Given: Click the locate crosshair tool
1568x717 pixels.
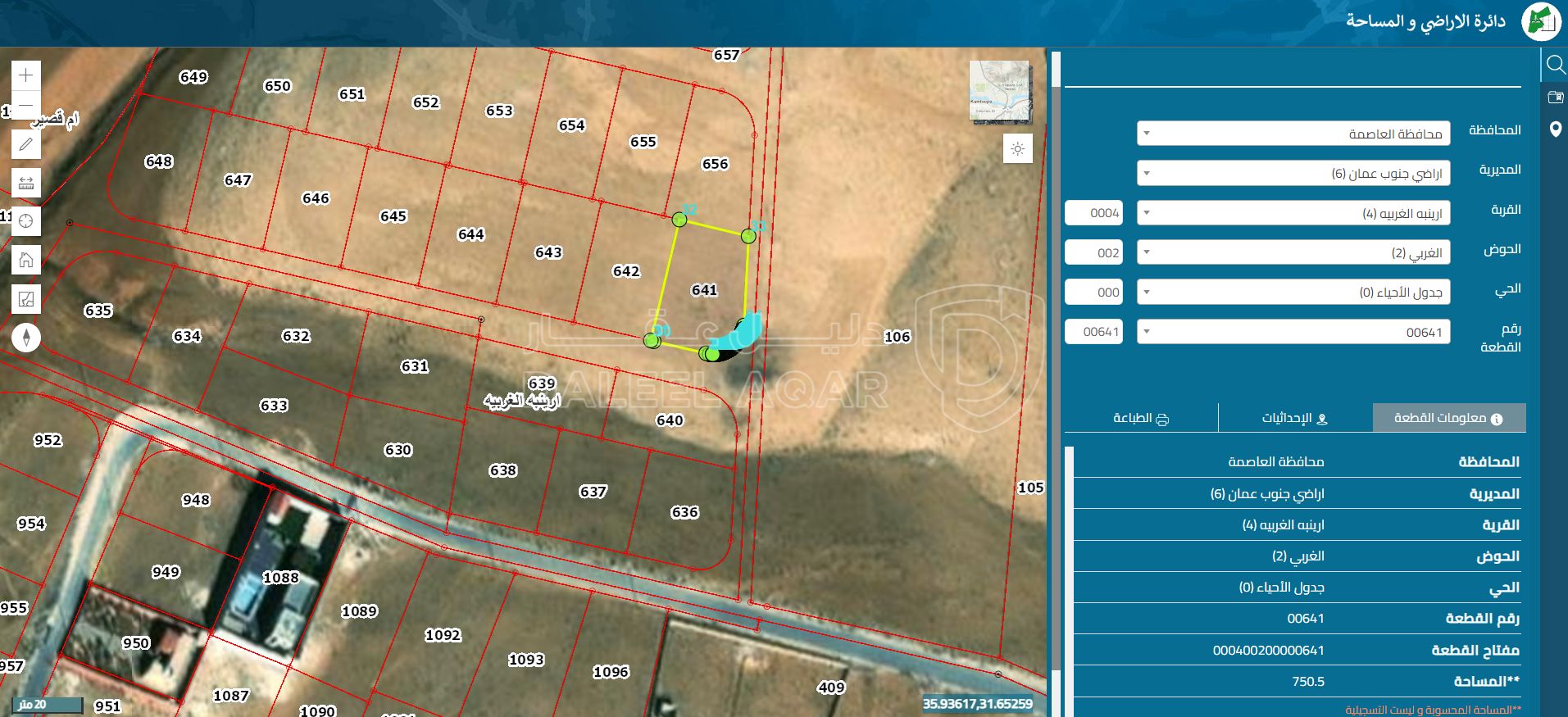Looking at the screenshot, I should [26, 221].
